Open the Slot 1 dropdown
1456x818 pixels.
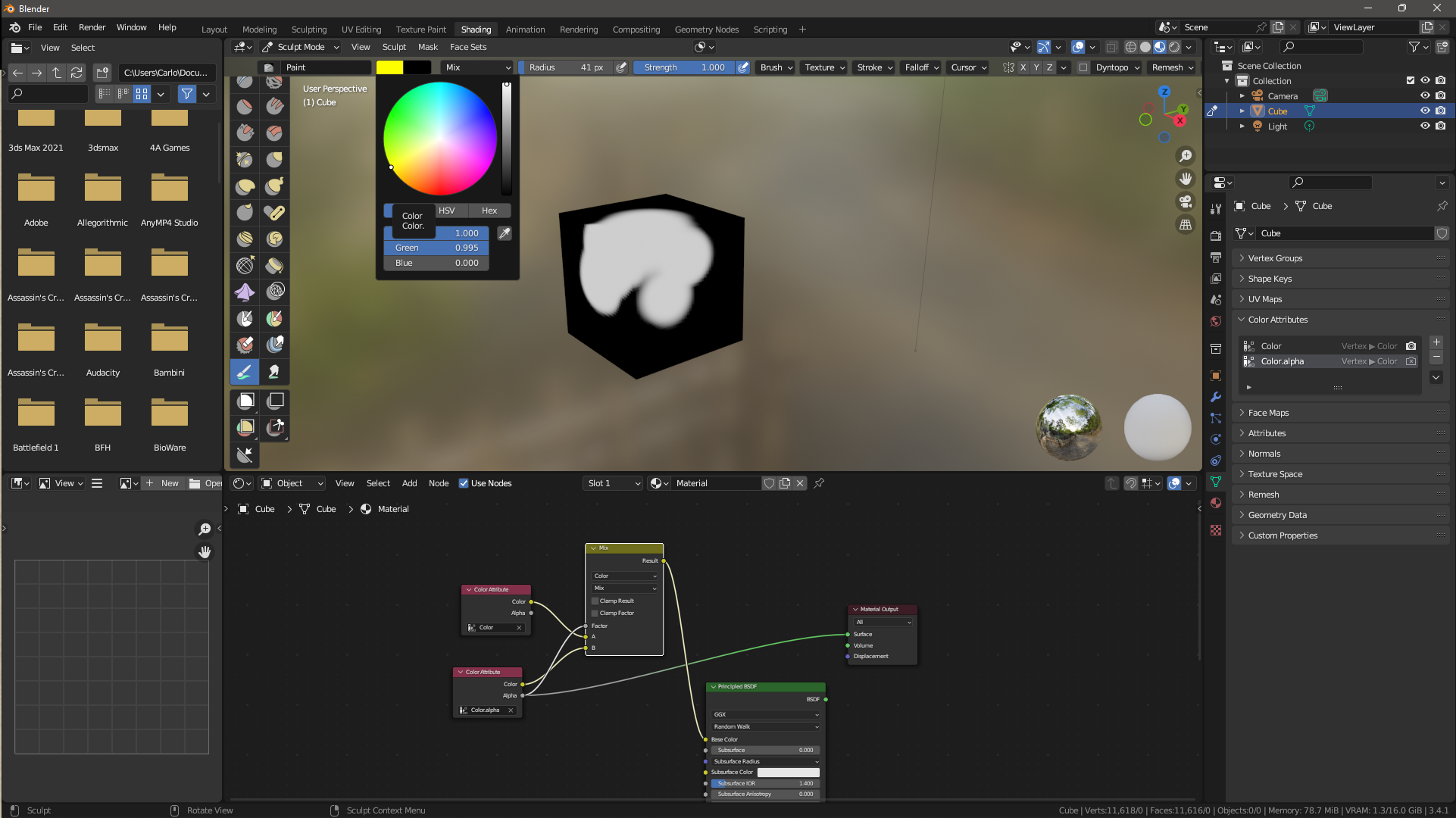(x=613, y=483)
